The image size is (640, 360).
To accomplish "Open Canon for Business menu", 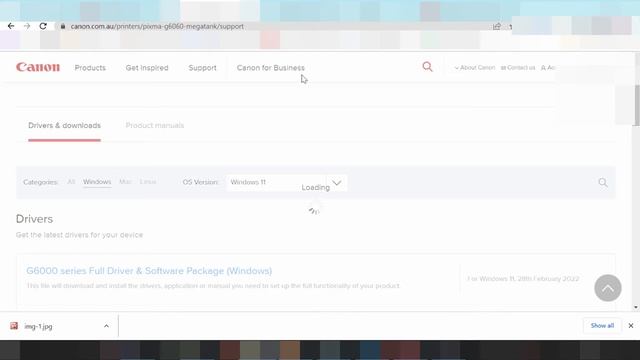I will [x=271, y=68].
